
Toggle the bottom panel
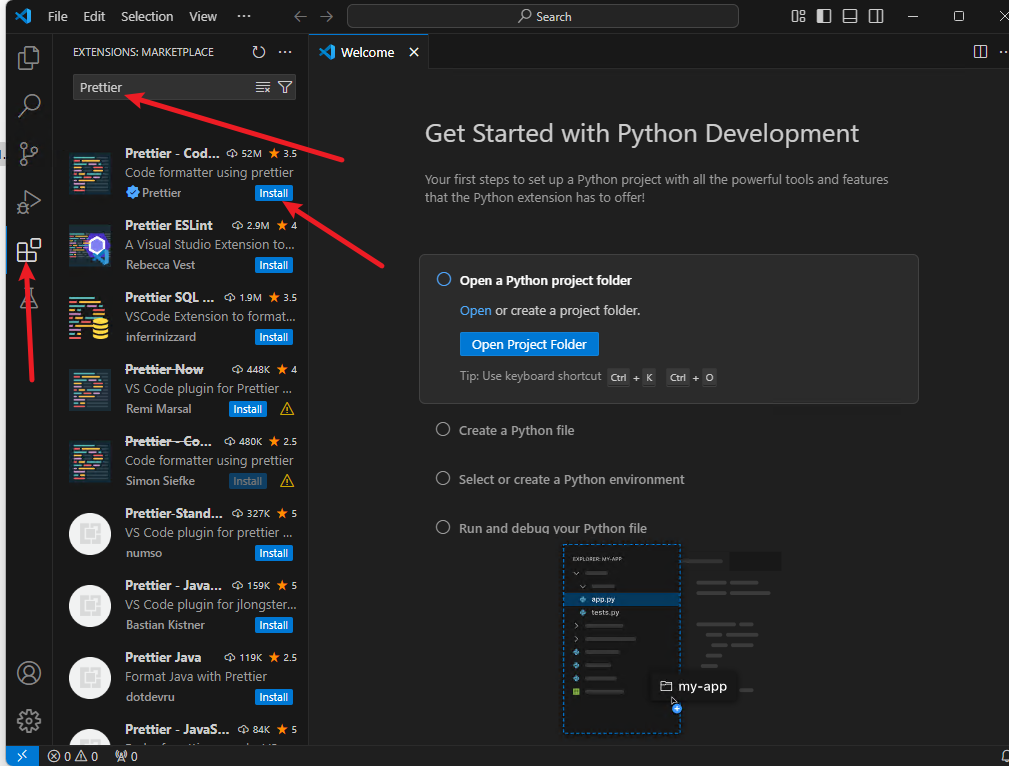(850, 16)
